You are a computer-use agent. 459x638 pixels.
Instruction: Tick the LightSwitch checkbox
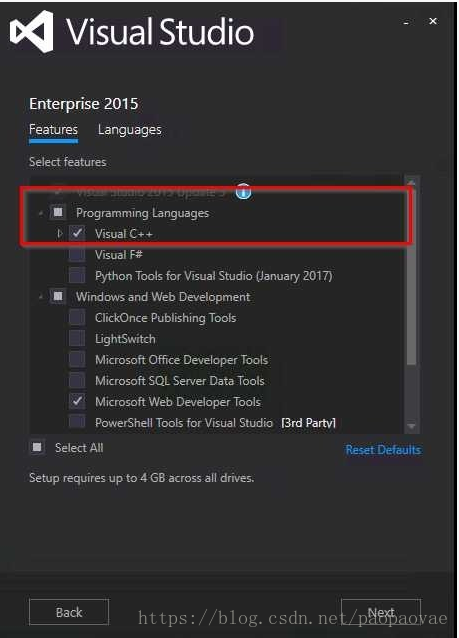(x=77, y=339)
